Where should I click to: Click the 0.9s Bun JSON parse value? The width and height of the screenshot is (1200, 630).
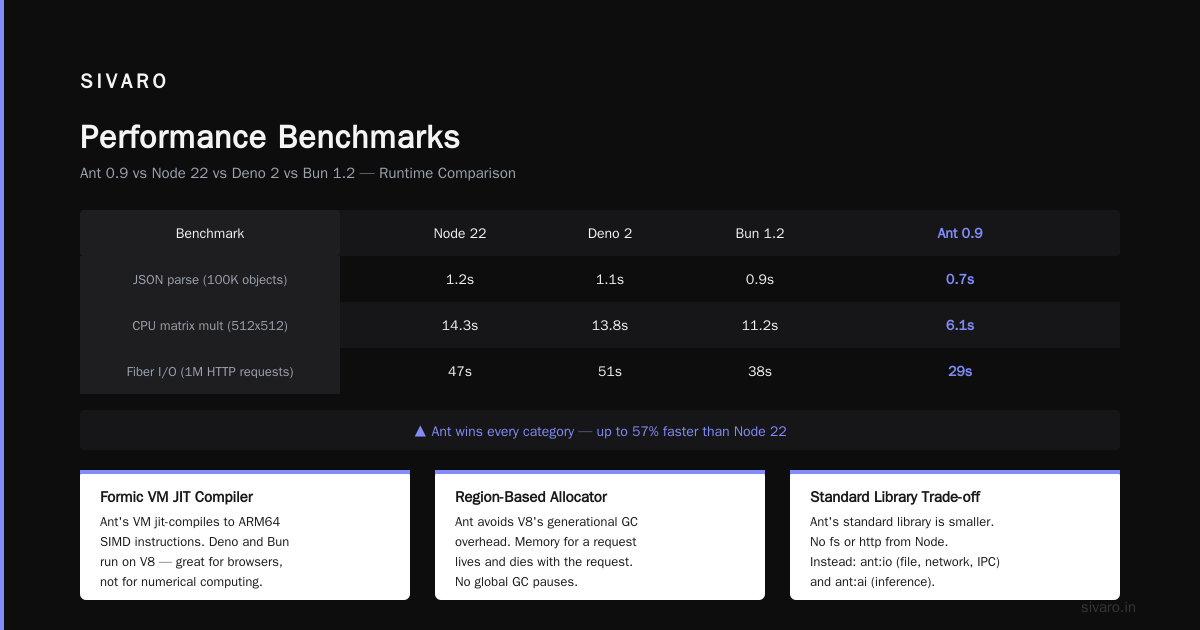point(760,279)
